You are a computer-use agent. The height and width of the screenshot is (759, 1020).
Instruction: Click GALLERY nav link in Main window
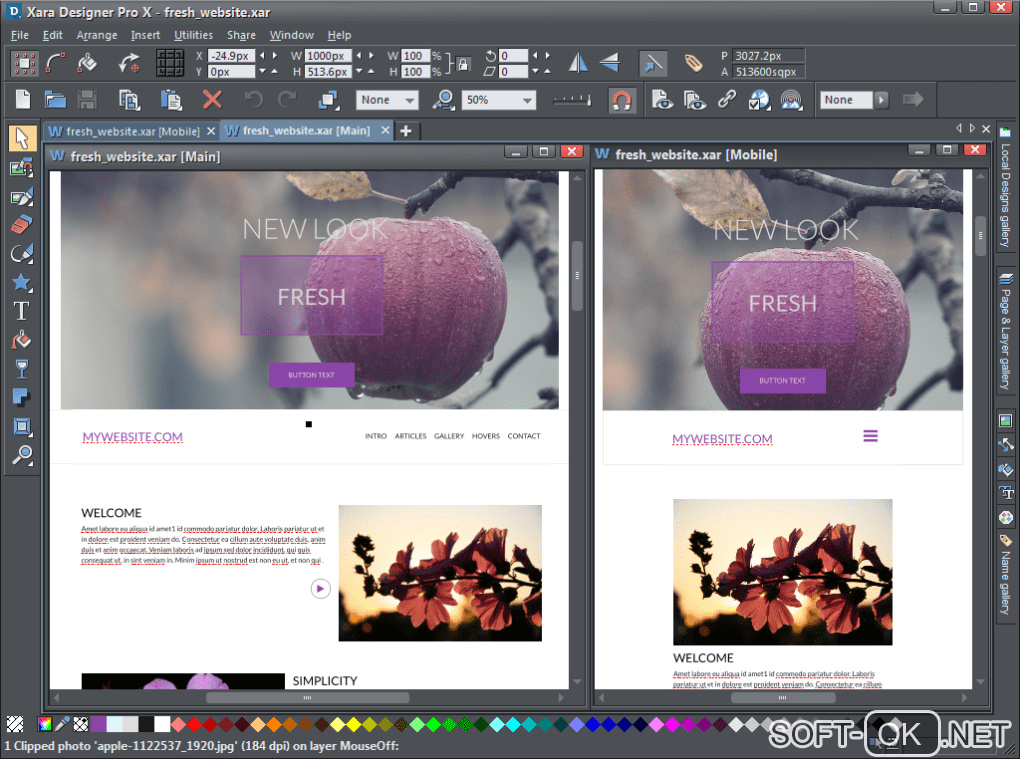coord(449,436)
